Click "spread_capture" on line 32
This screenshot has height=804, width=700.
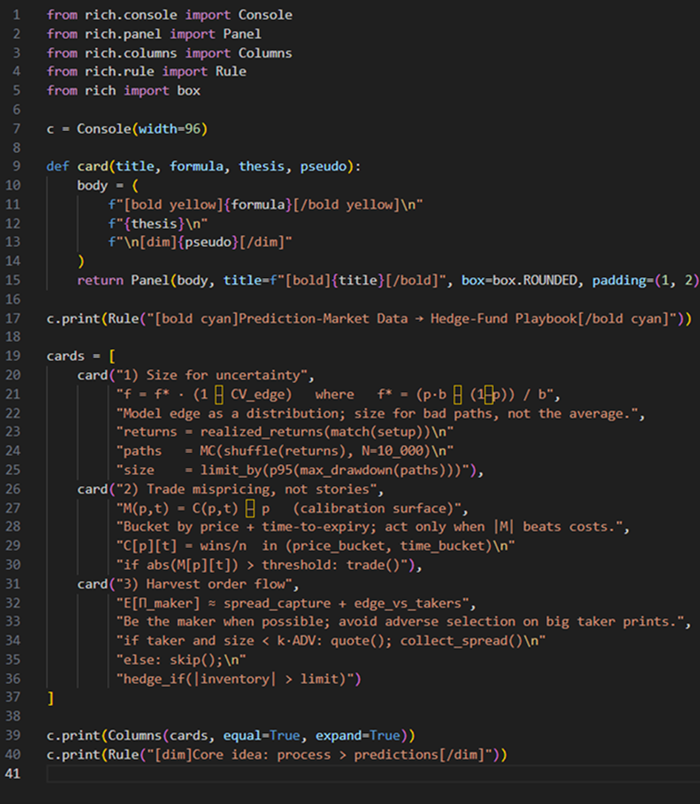pos(277,603)
